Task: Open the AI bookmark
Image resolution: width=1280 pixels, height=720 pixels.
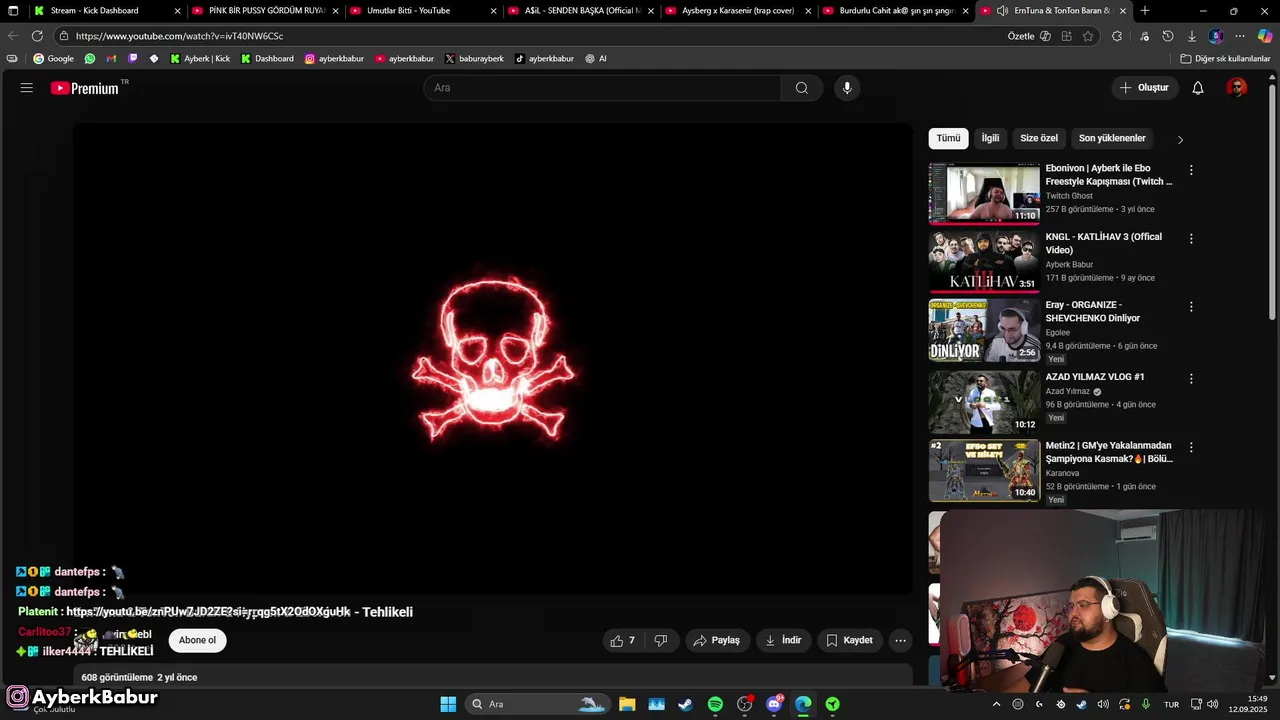Action: (x=596, y=59)
